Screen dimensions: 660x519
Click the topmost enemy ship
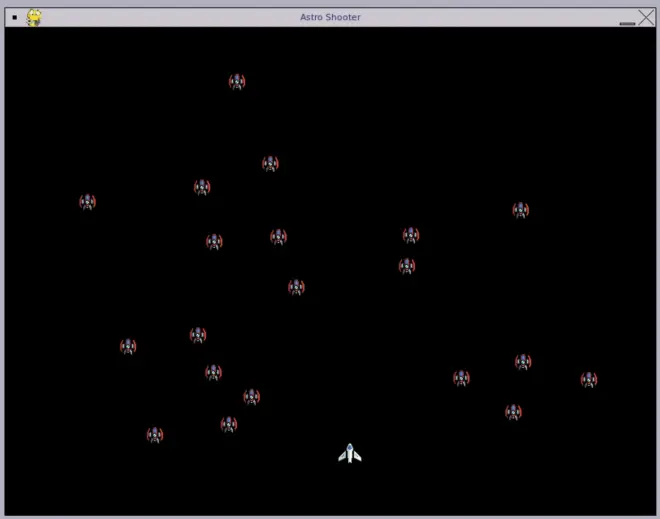237,82
